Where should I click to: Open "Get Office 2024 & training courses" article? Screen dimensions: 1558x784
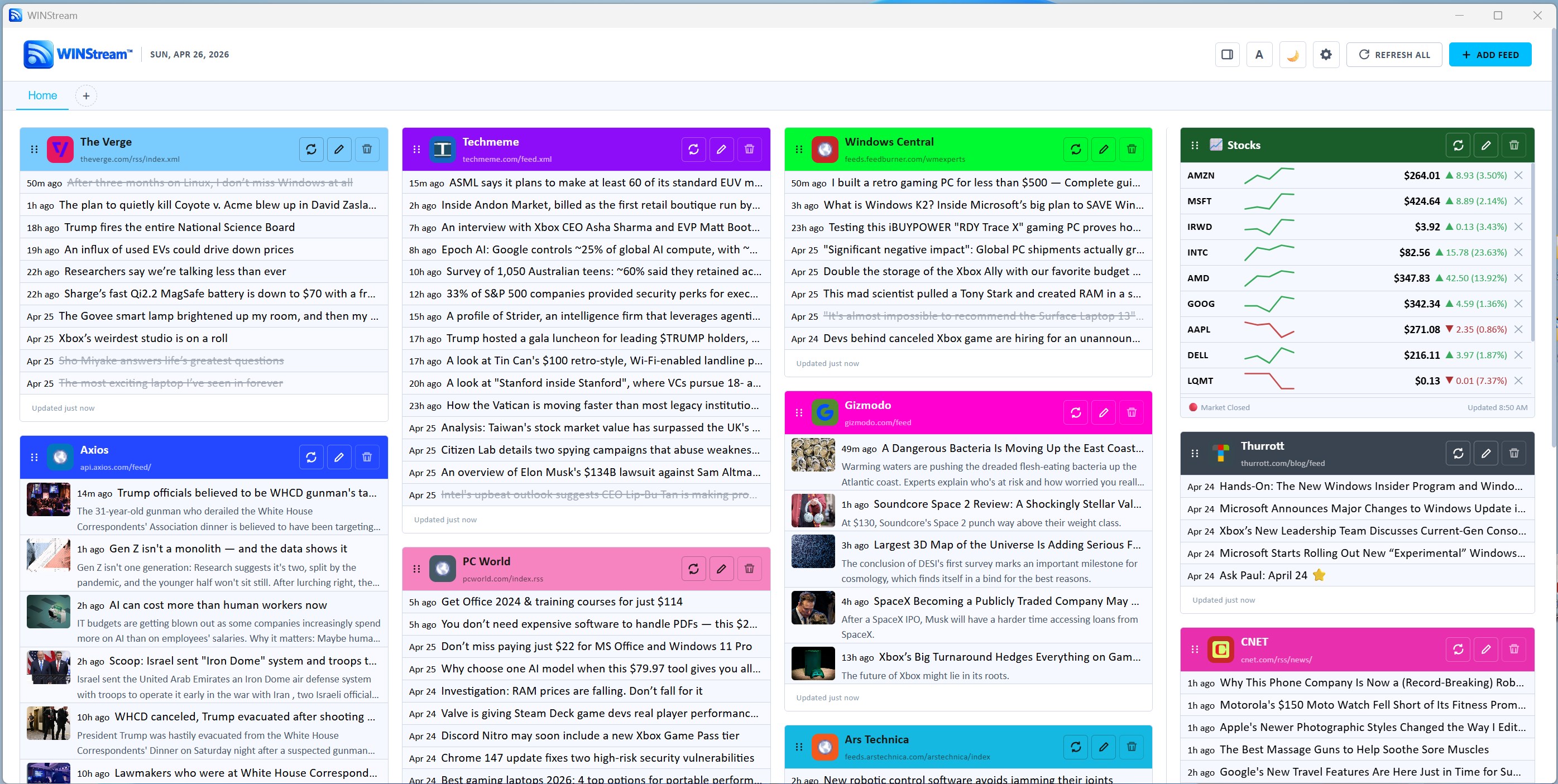562,602
